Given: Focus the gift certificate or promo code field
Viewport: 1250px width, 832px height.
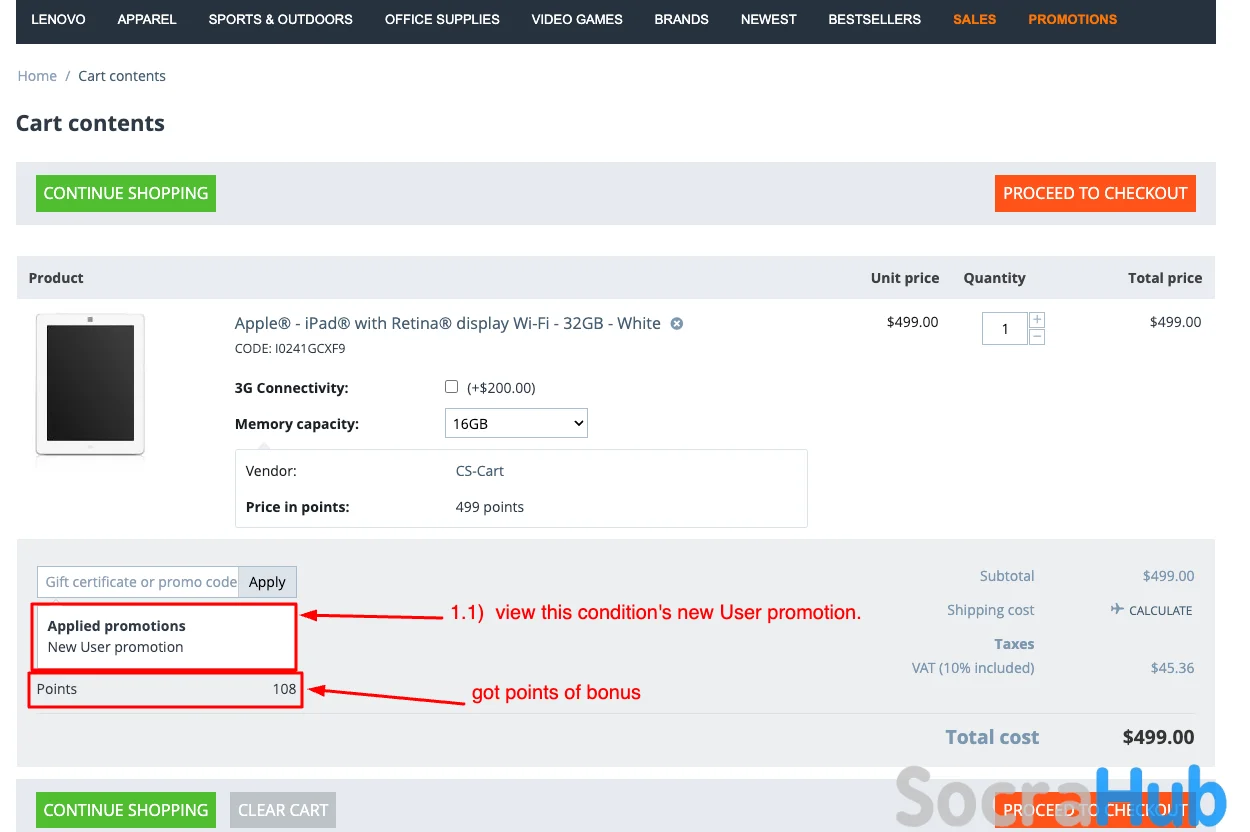Looking at the screenshot, I should click(x=138, y=582).
